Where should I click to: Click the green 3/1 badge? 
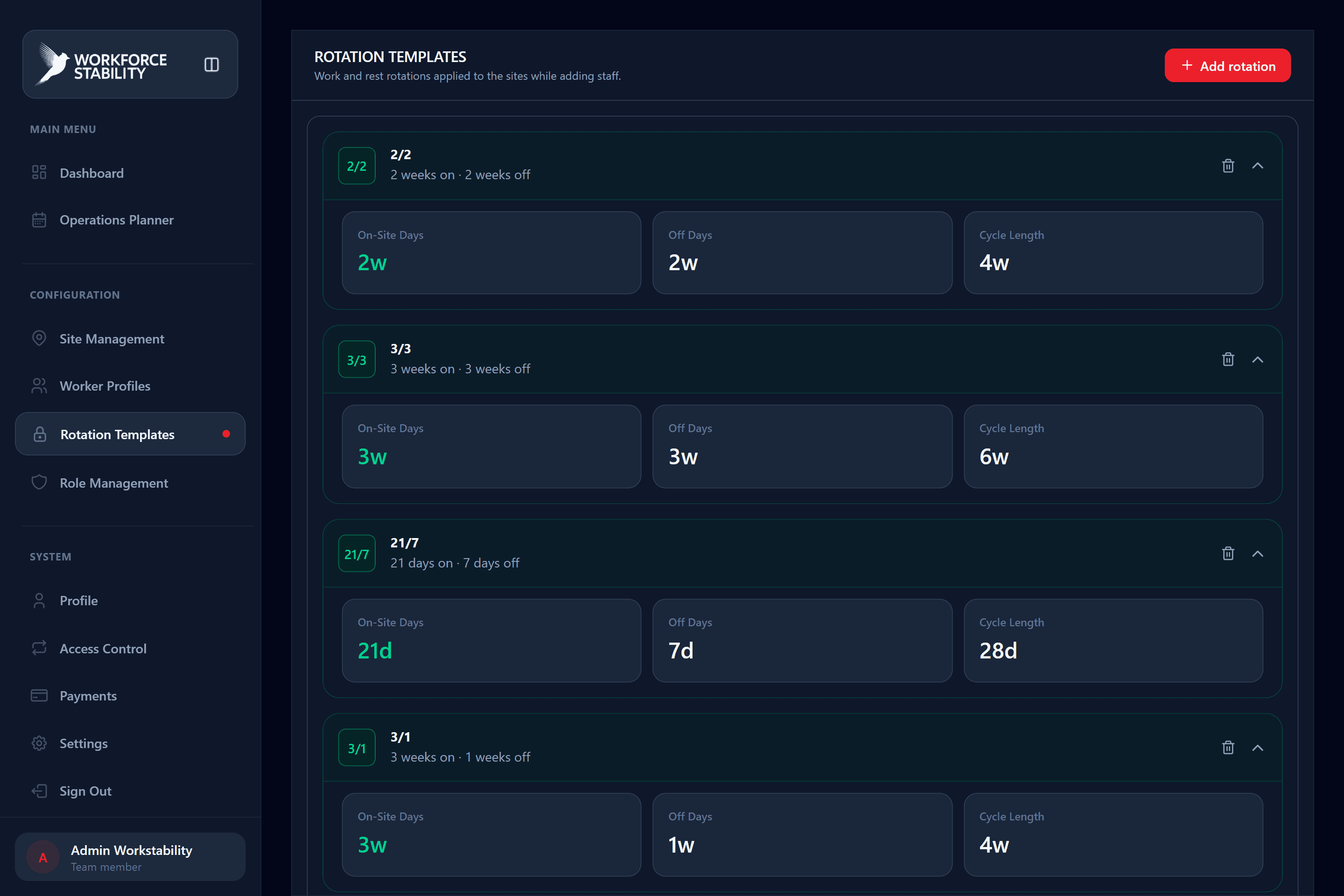pos(357,748)
